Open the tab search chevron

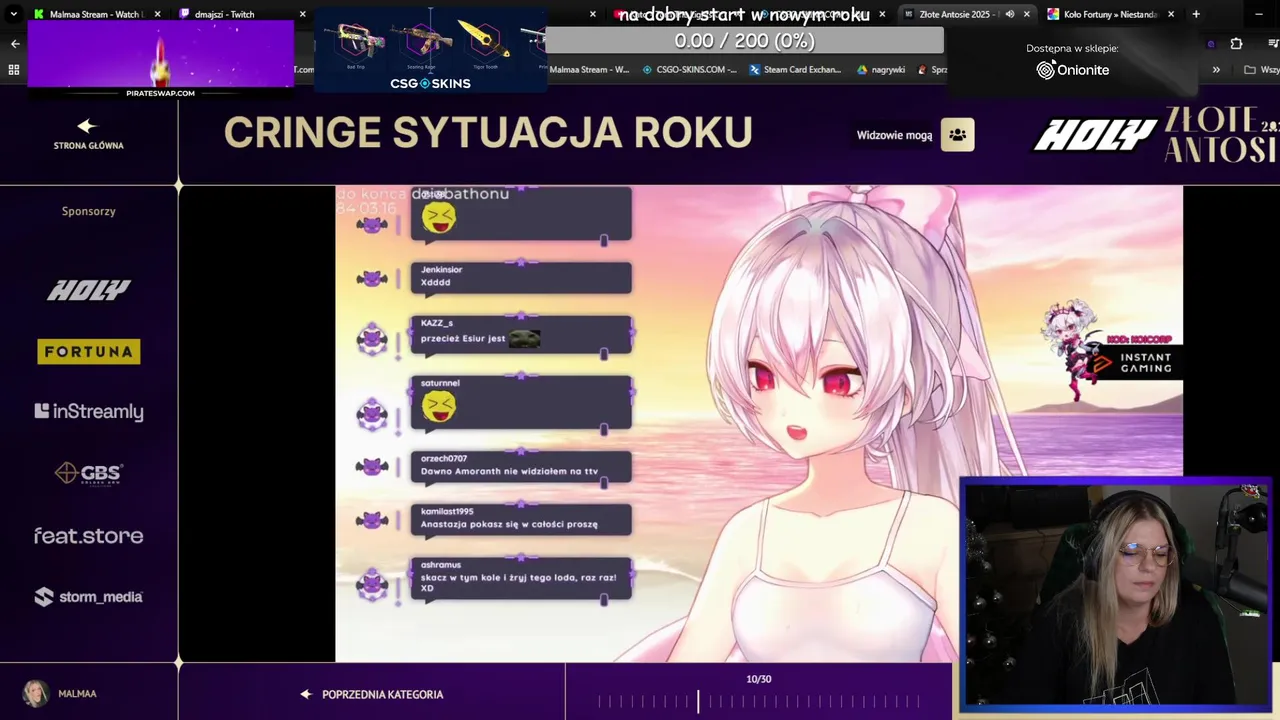[13, 14]
